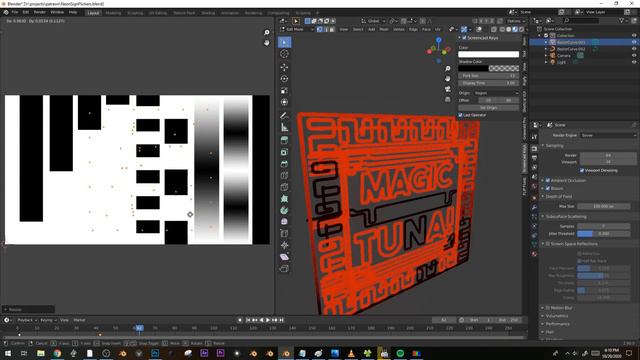640x360 pixels.
Task: Click the play animation button
Action: tap(268, 320)
